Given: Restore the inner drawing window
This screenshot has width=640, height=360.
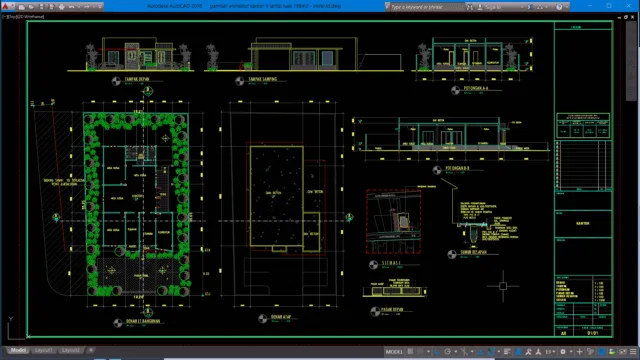Looking at the screenshot, I should 626,17.
